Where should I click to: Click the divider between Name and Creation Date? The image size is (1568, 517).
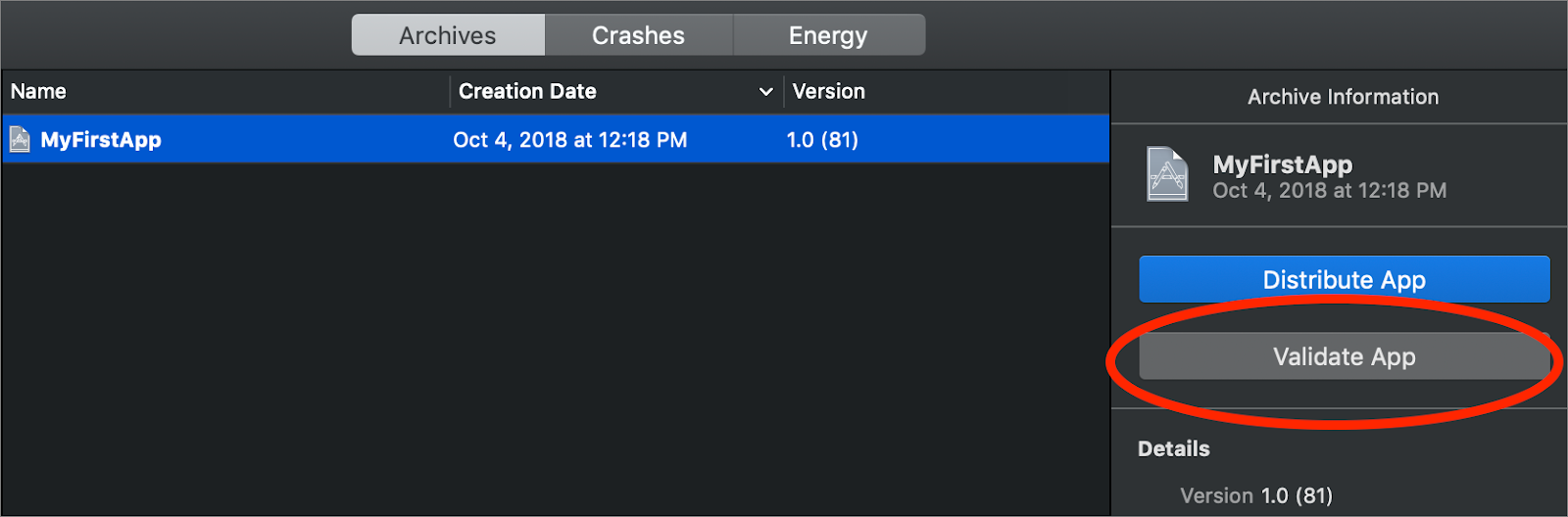tap(450, 92)
